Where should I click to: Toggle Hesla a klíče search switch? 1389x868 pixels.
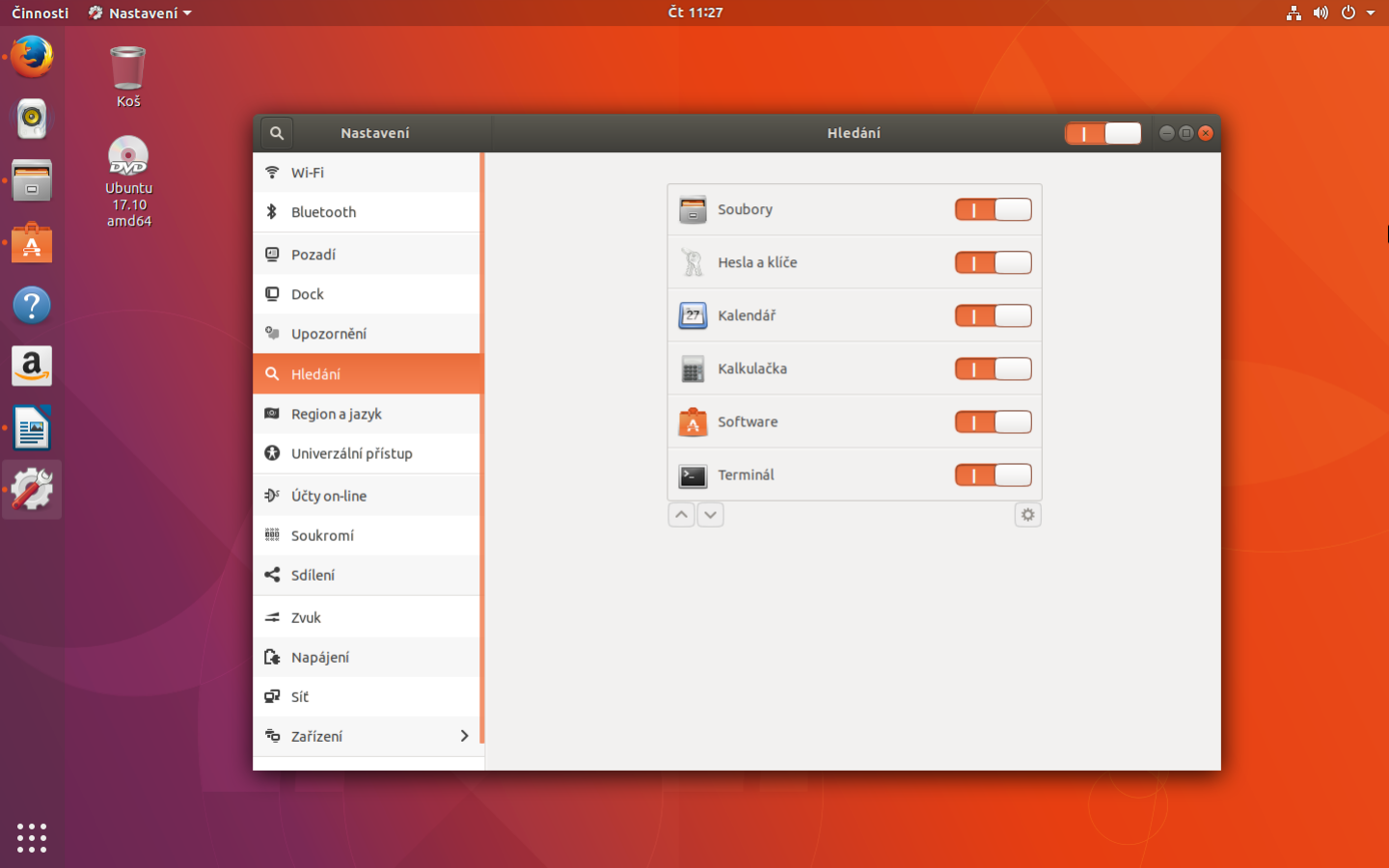tap(993, 262)
